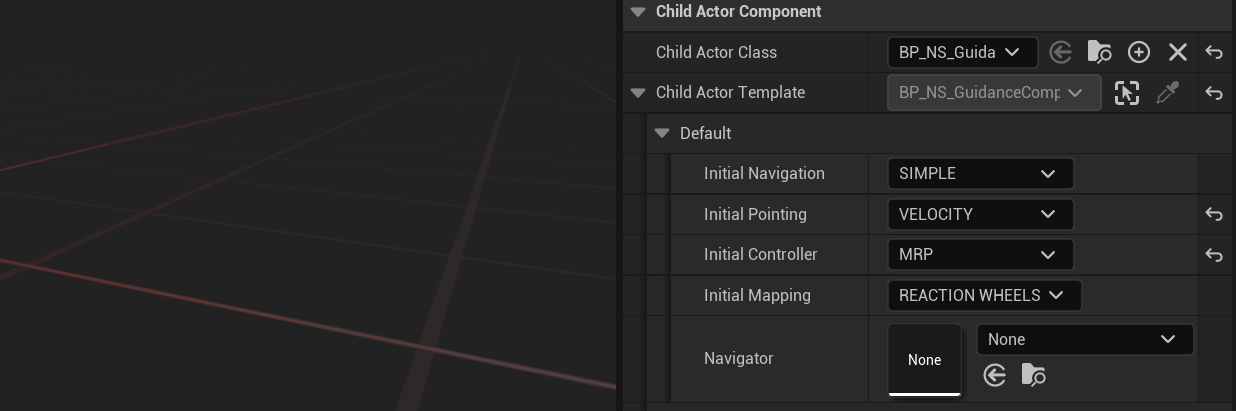
Task: Reset Child Actor Template to default
Action: click(x=1214, y=93)
